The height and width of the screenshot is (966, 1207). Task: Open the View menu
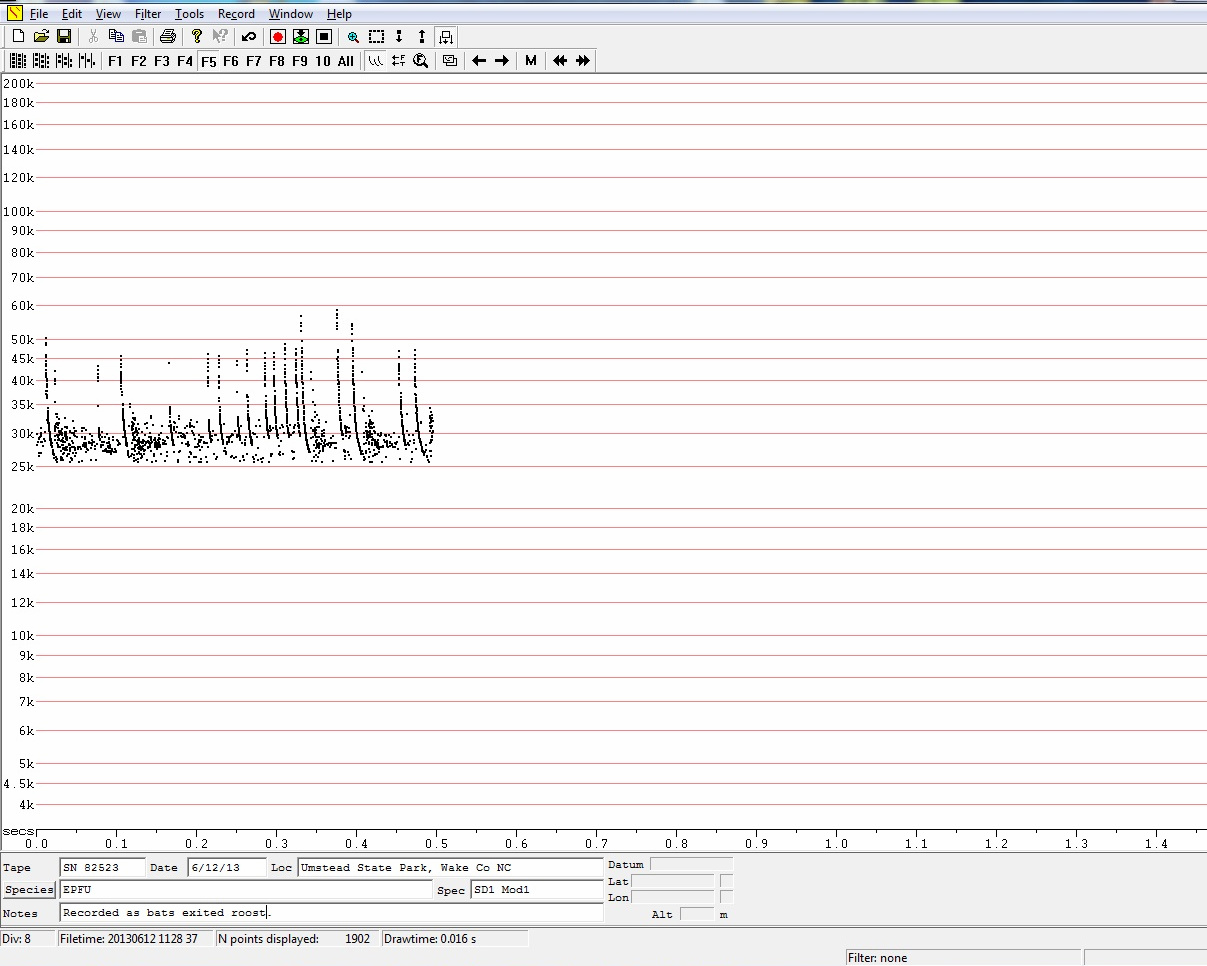click(x=108, y=14)
